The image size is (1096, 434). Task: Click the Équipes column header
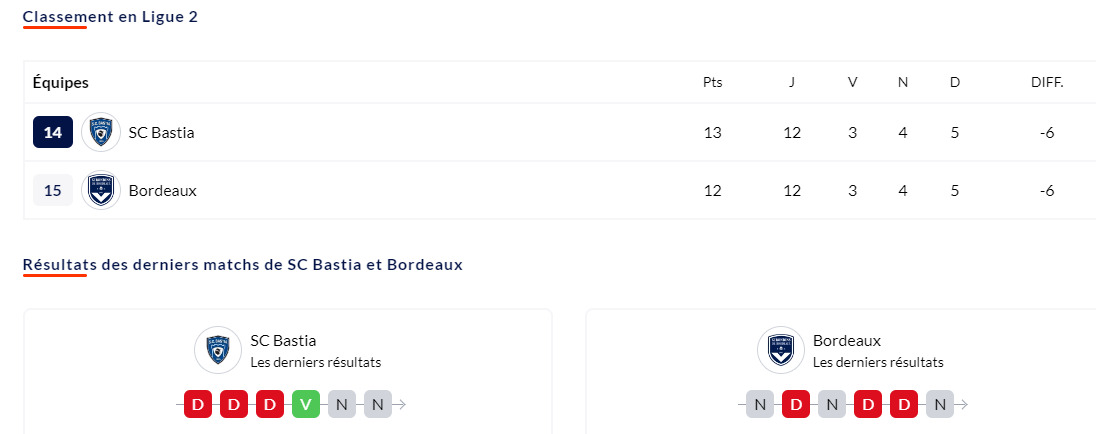(61, 82)
